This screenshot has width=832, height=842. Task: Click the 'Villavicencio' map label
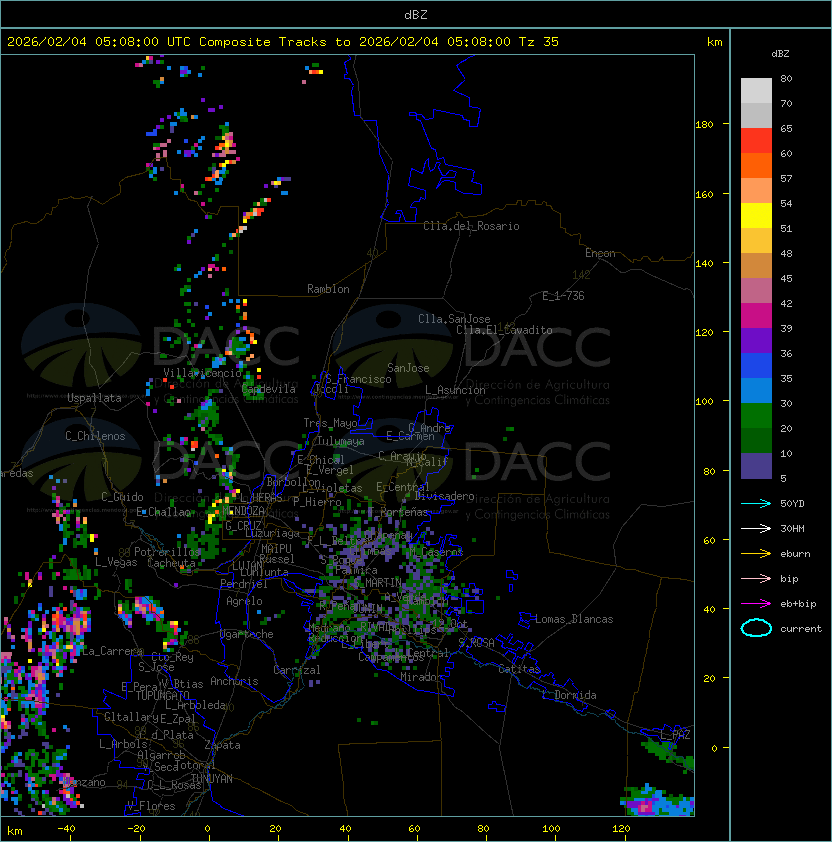click(202, 373)
